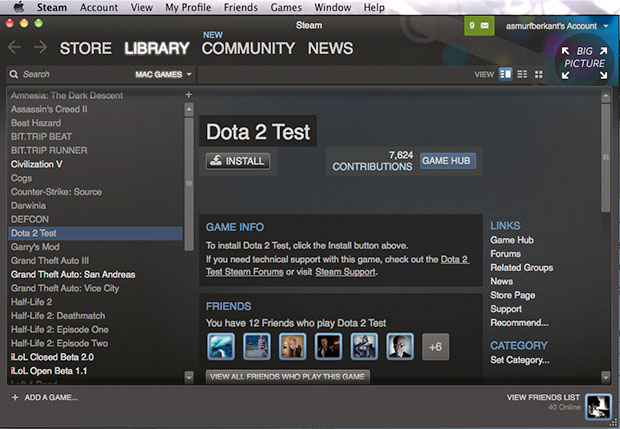The width and height of the screenshot is (620, 429).
Task: Open the Friends menu
Action: click(240, 7)
